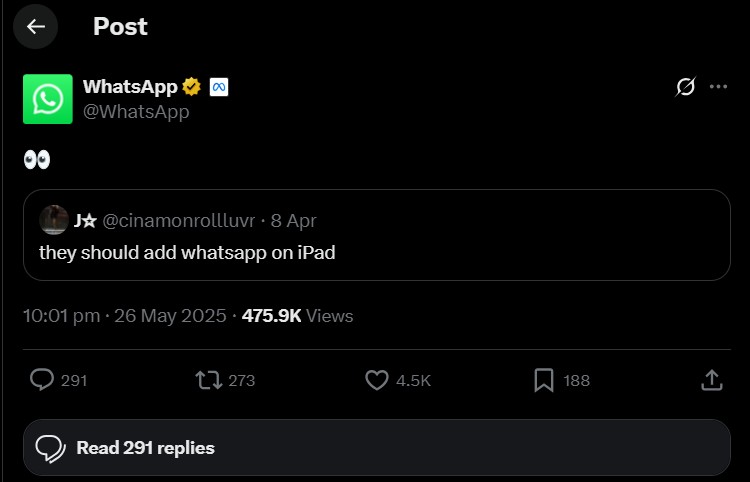Open the @cinamonrollluvr profile handle
The image size is (750, 482).
pos(178,221)
